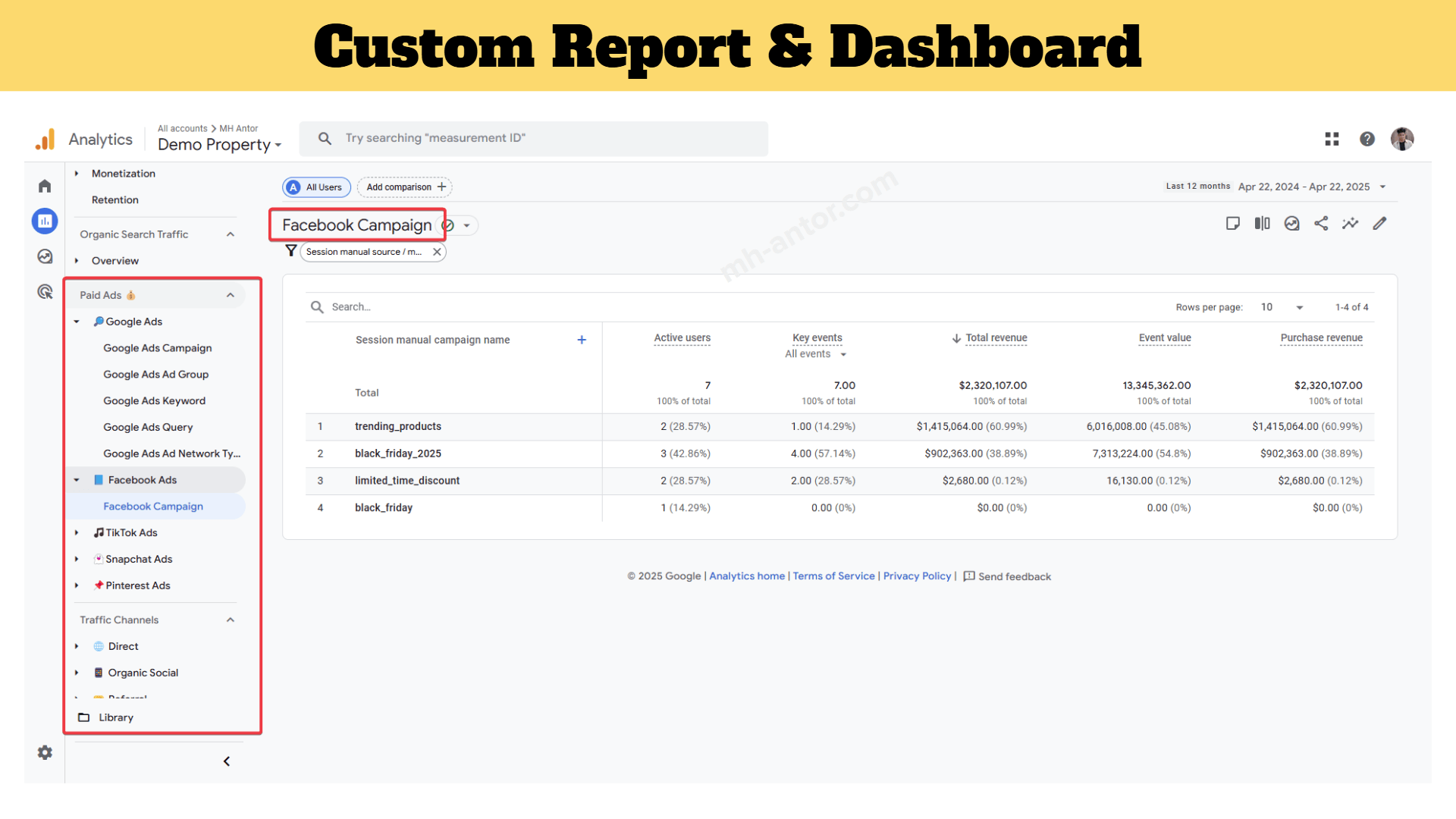The width and height of the screenshot is (1456, 819).
Task: Open Google Ads Query report
Action: pos(148,428)
